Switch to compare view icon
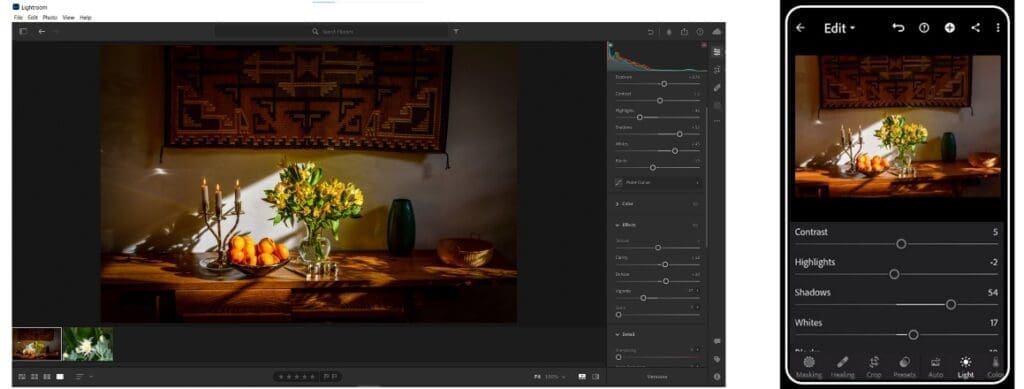This screenshot has height=389, width=1024. [47, 377]
